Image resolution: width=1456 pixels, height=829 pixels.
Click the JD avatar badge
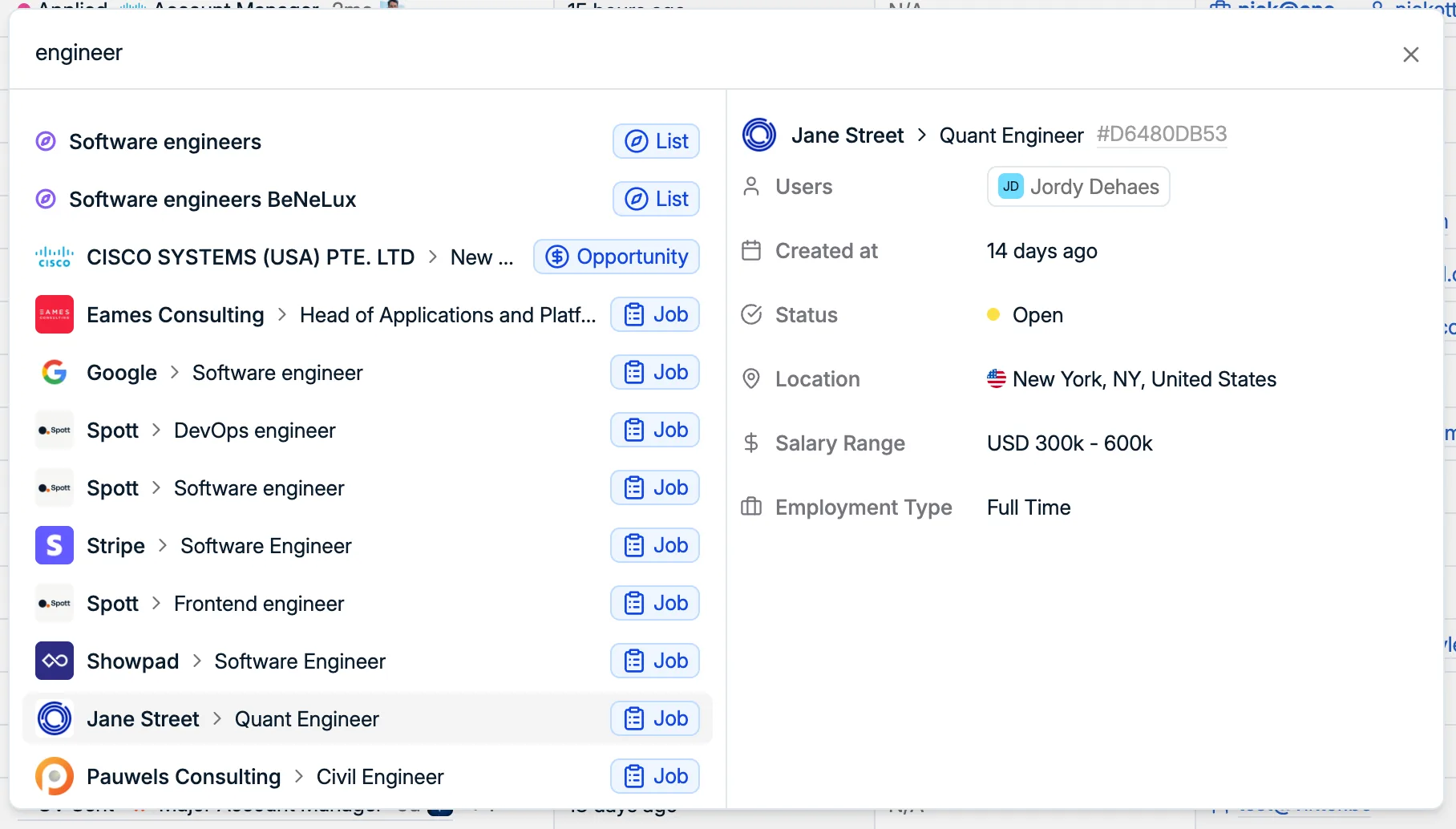point(1011,187)
